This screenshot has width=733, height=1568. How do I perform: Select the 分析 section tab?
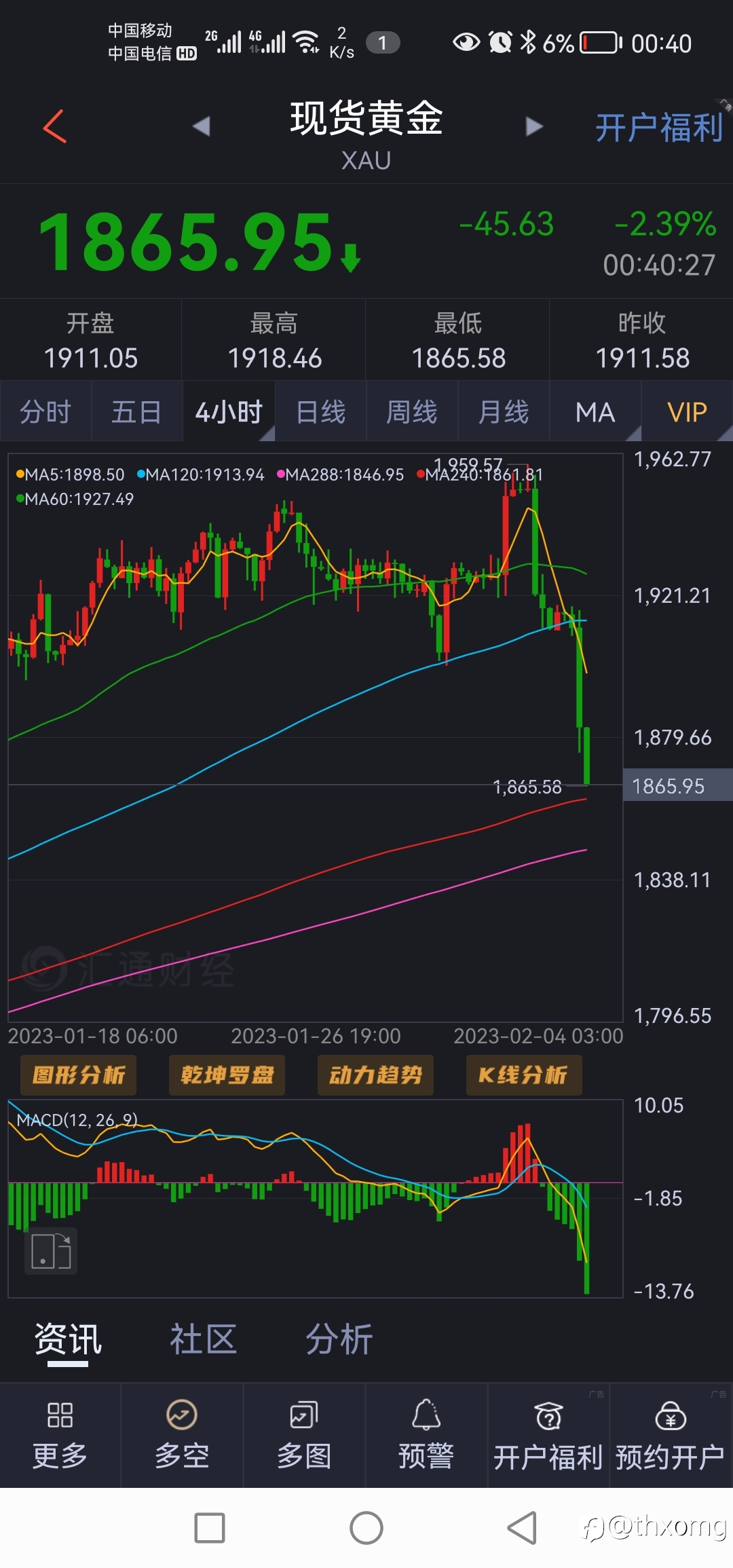(339, 1339)
